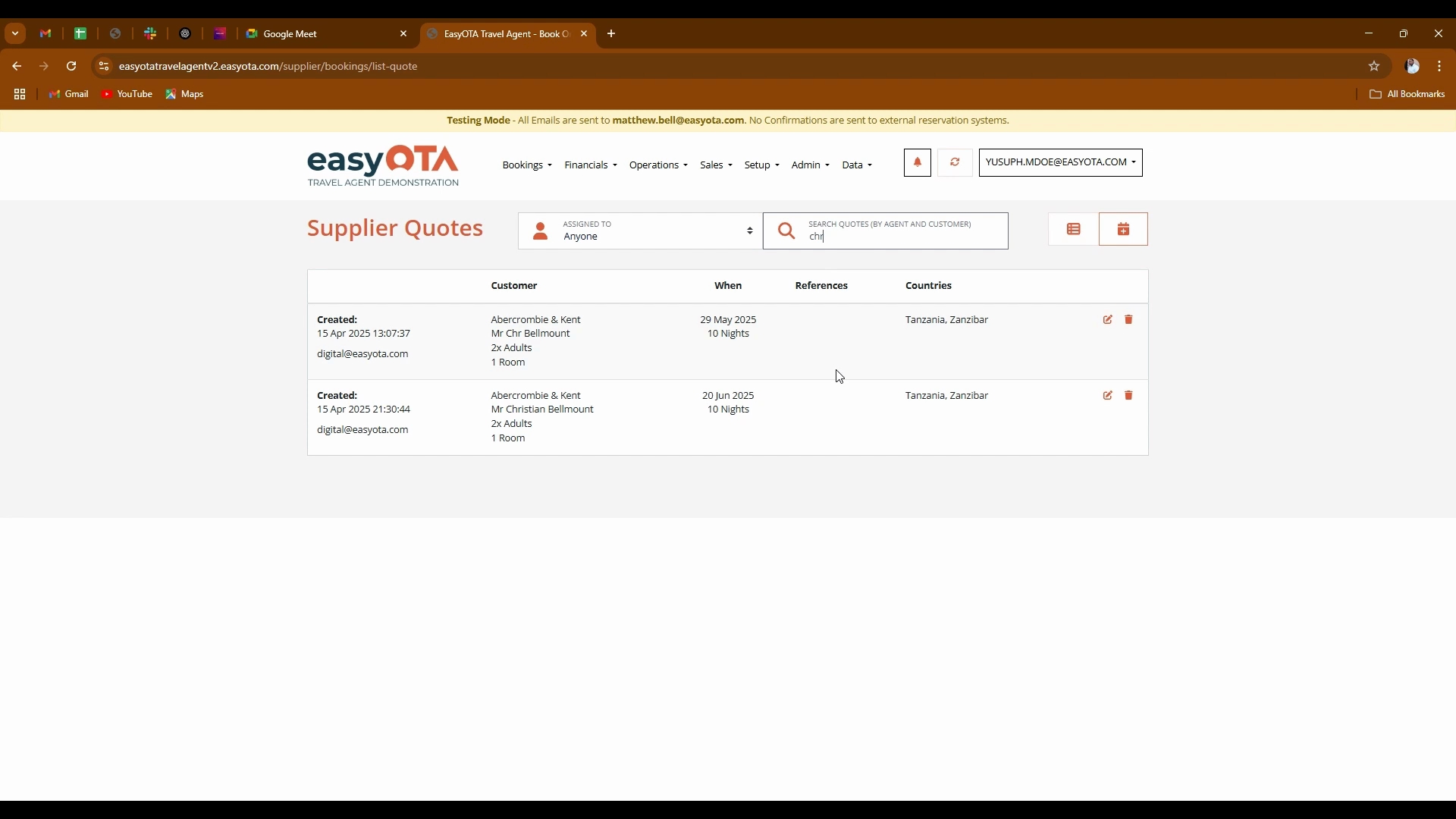The width and height of the screenshot is (1456, 819).
Task: Edit the Mr Chr Bellmount quote
Action: click(x=1108, y=320)
